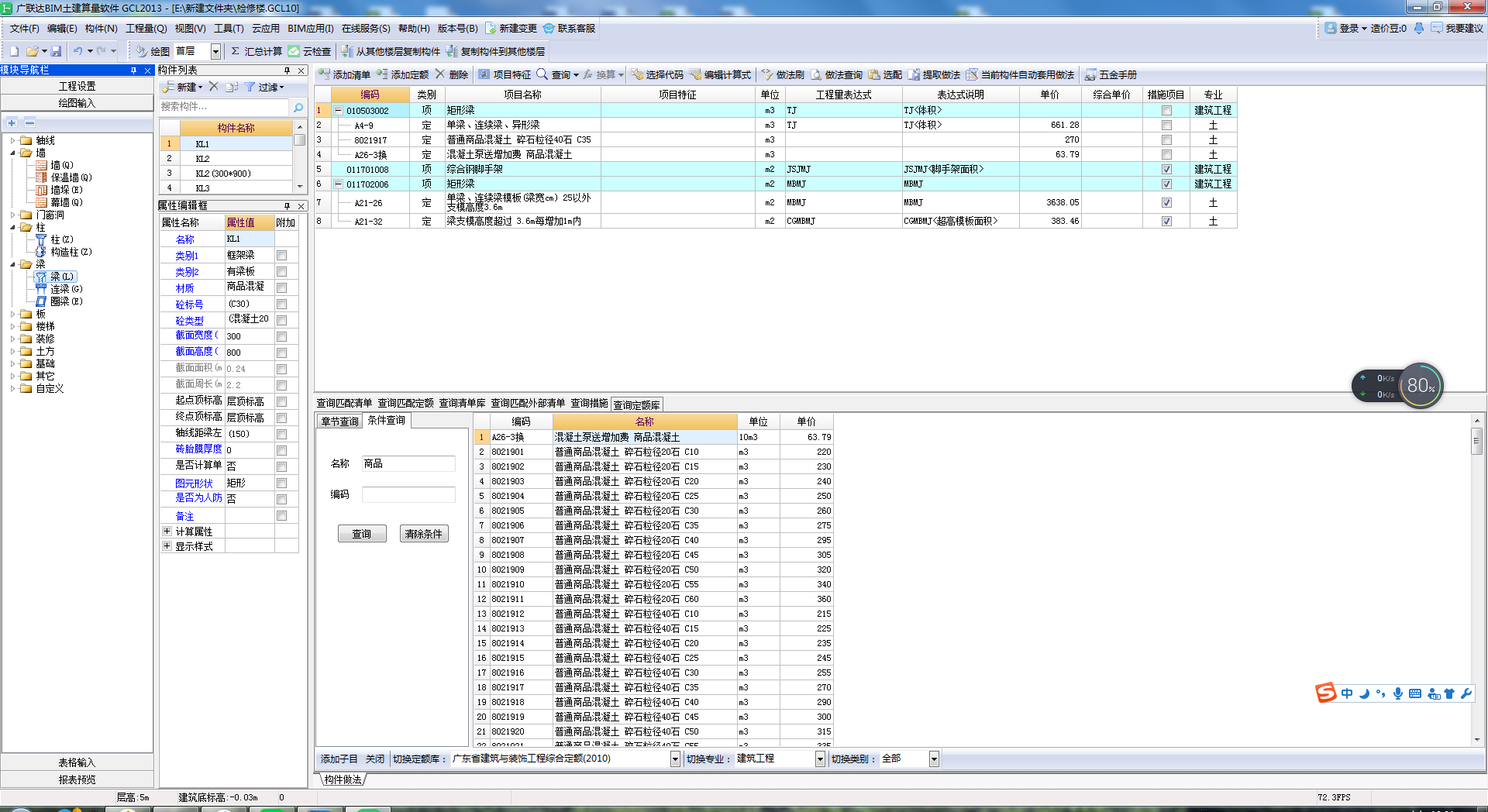This screenshot has height=812, width=1488.
Task: Toggle 措施项目 checkbox for row 010503002
Action: [1166, 111]
